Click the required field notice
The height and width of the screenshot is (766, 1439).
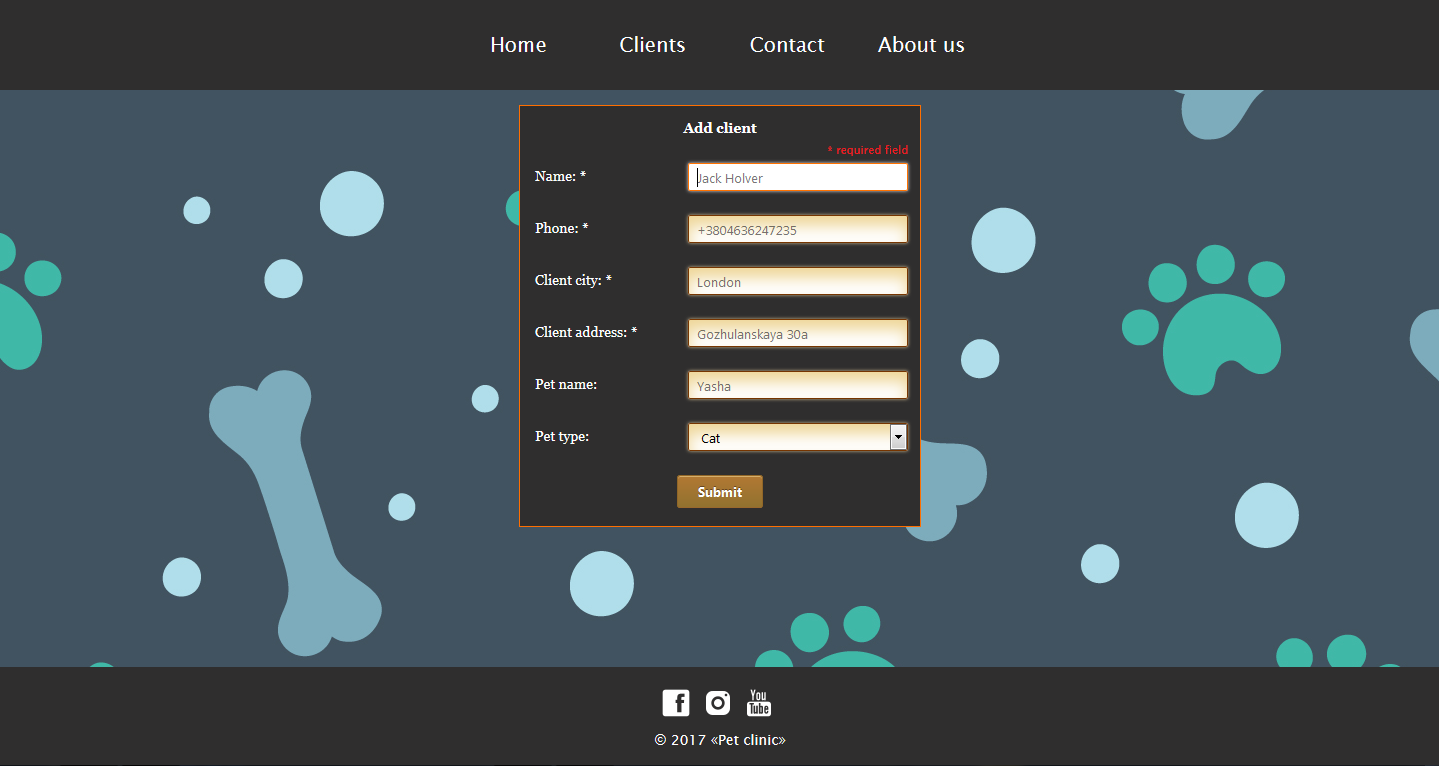(x=867, y=150)
